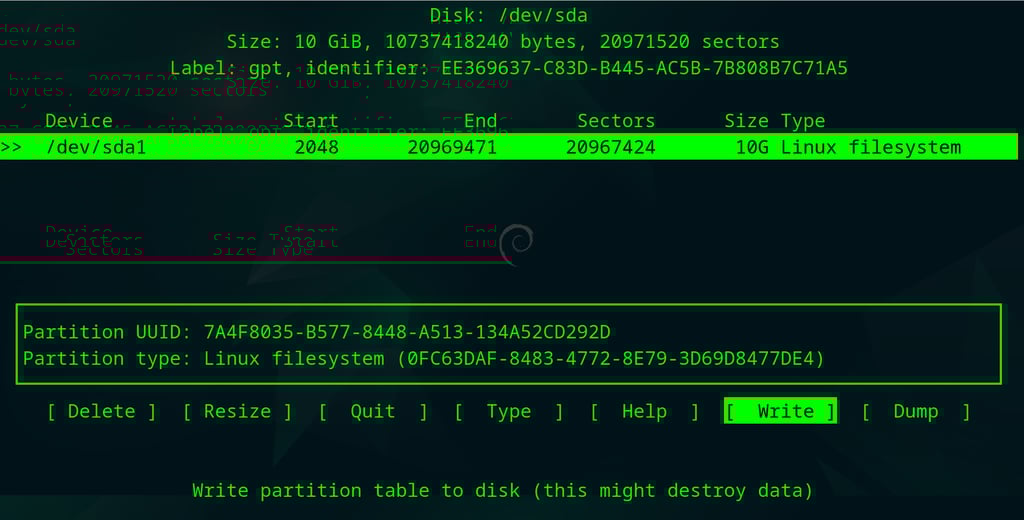Viewport: 1024px width, 520px height.
Task: Select Quit in the bottom menu
Action: (x=373, y=412)
